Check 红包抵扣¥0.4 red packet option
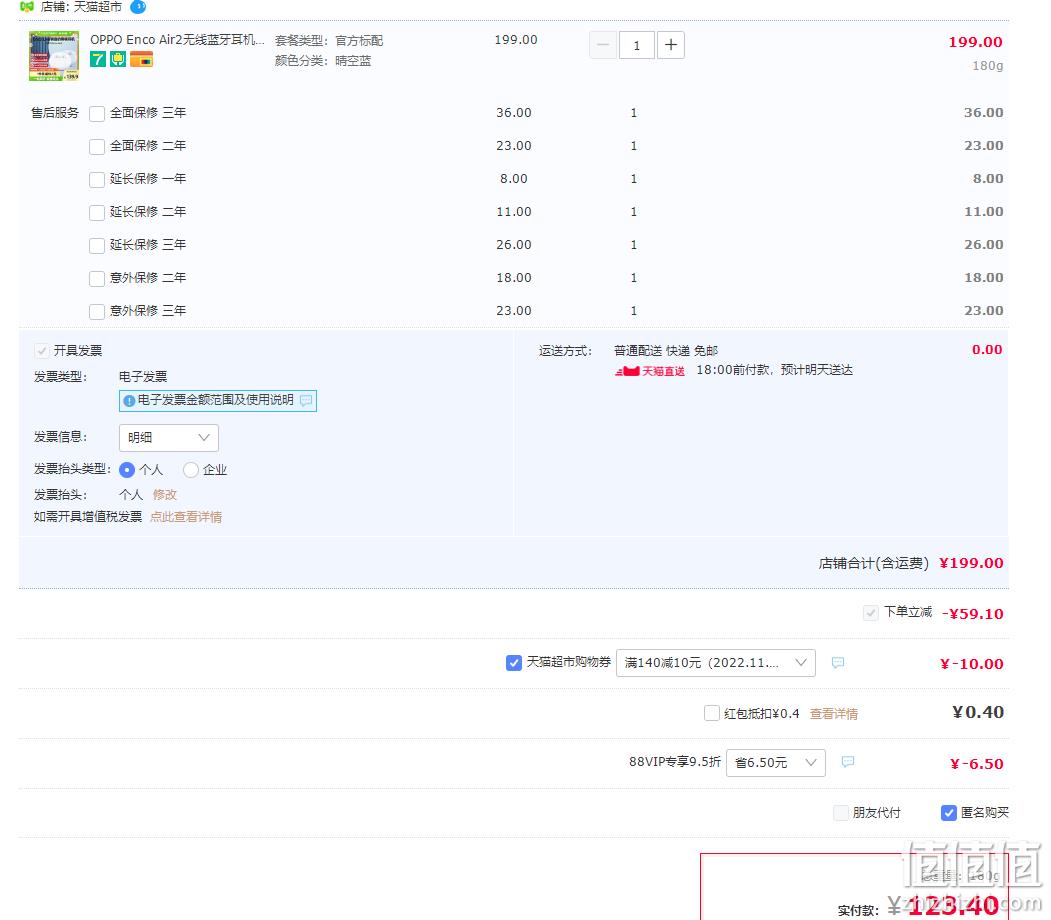1051x920 pixels. click(712, 713)
